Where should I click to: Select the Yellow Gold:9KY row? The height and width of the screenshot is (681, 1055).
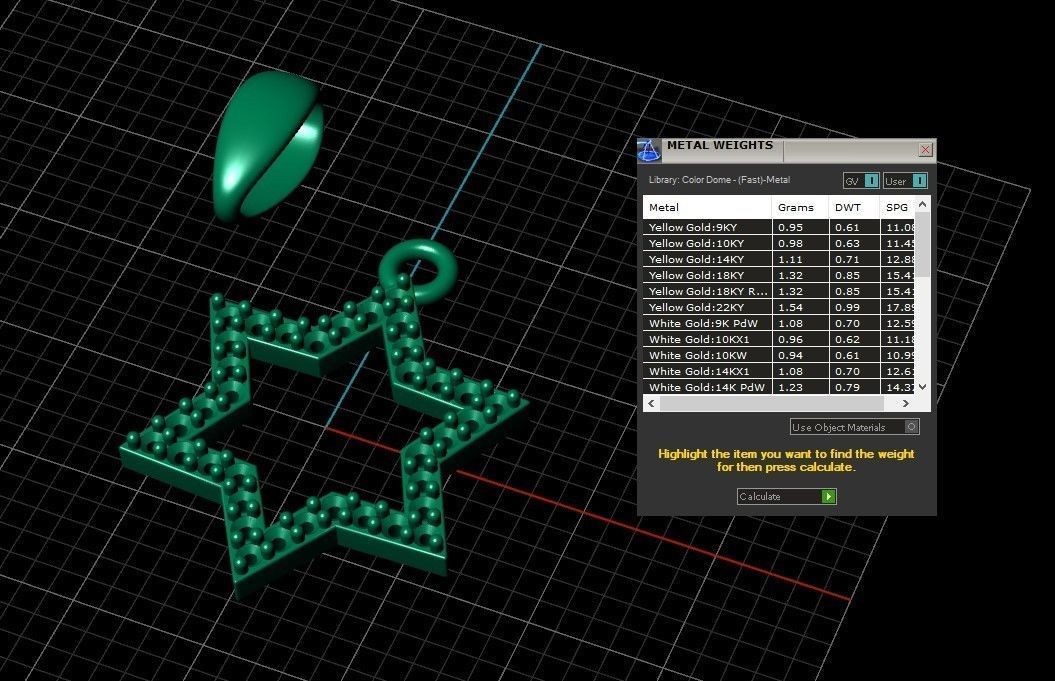pyautogui.click(x=779, y=227)
